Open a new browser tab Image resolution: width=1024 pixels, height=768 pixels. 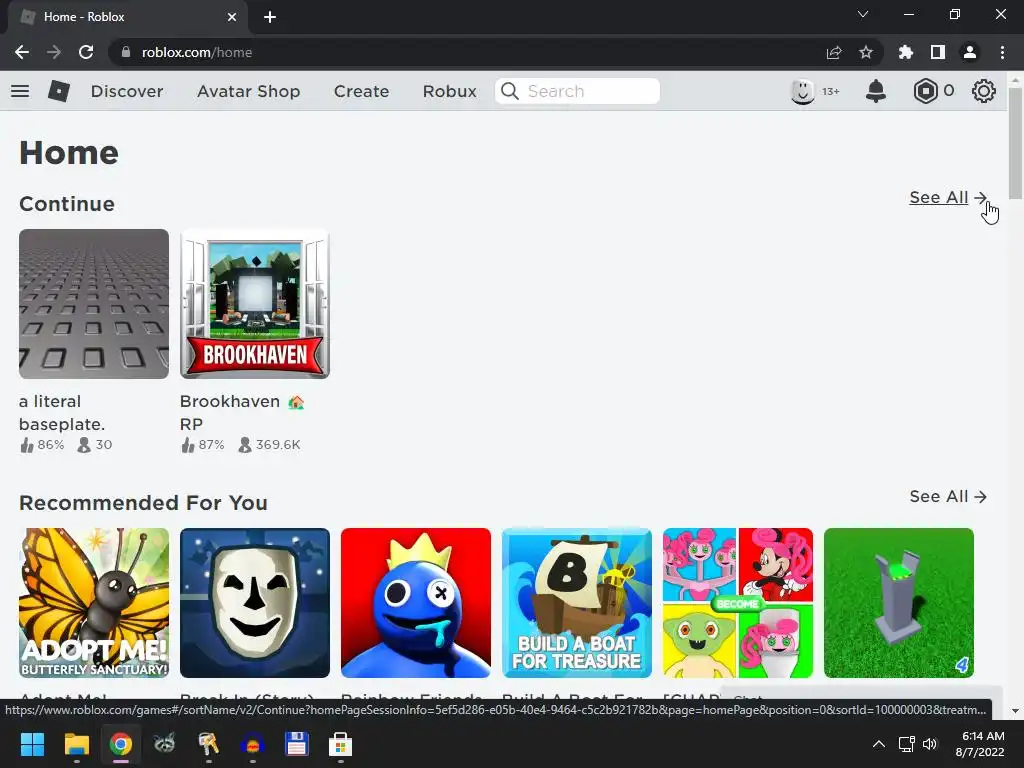(x=270, y=17)
